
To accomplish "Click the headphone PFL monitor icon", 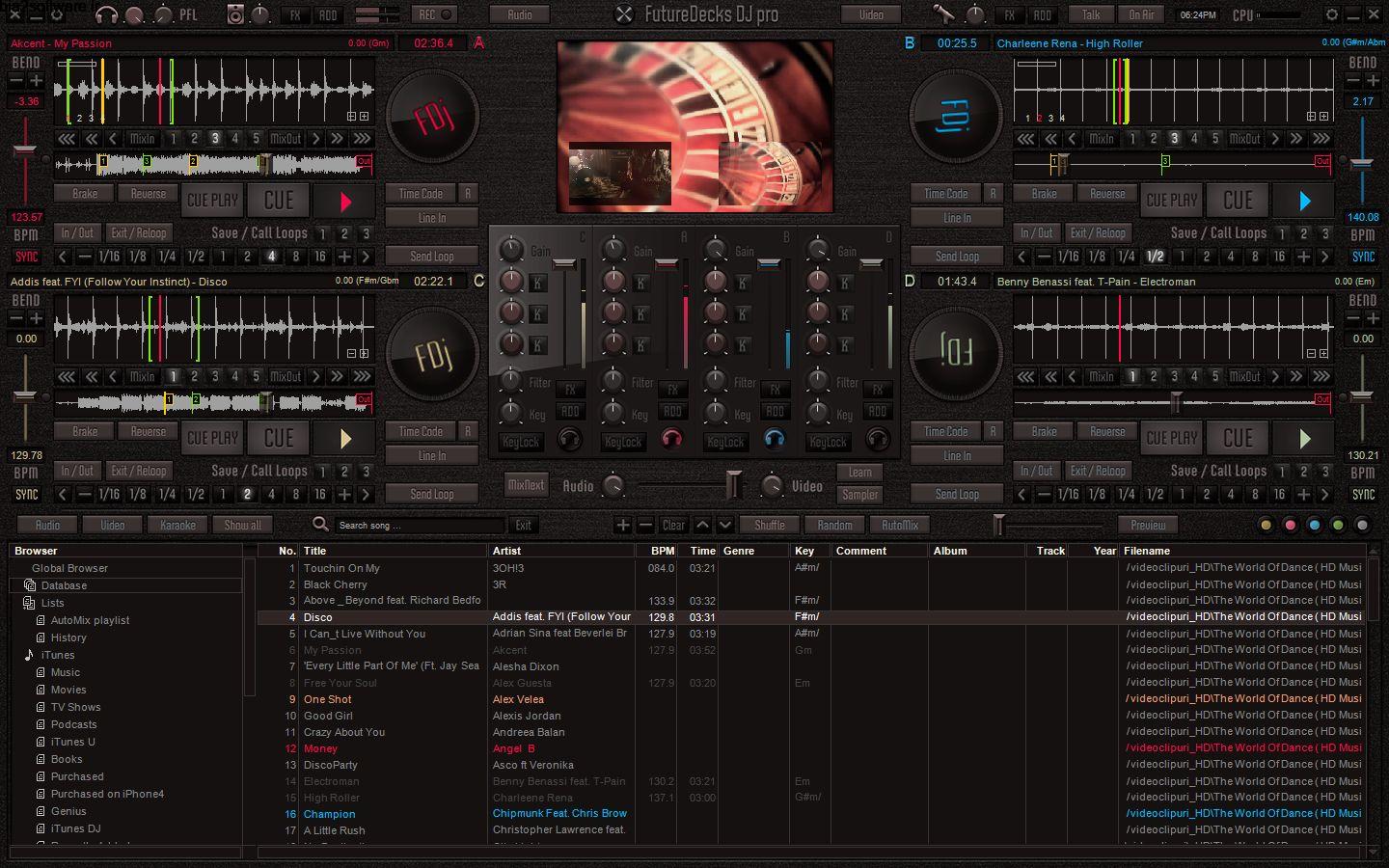I will [108, 14].
